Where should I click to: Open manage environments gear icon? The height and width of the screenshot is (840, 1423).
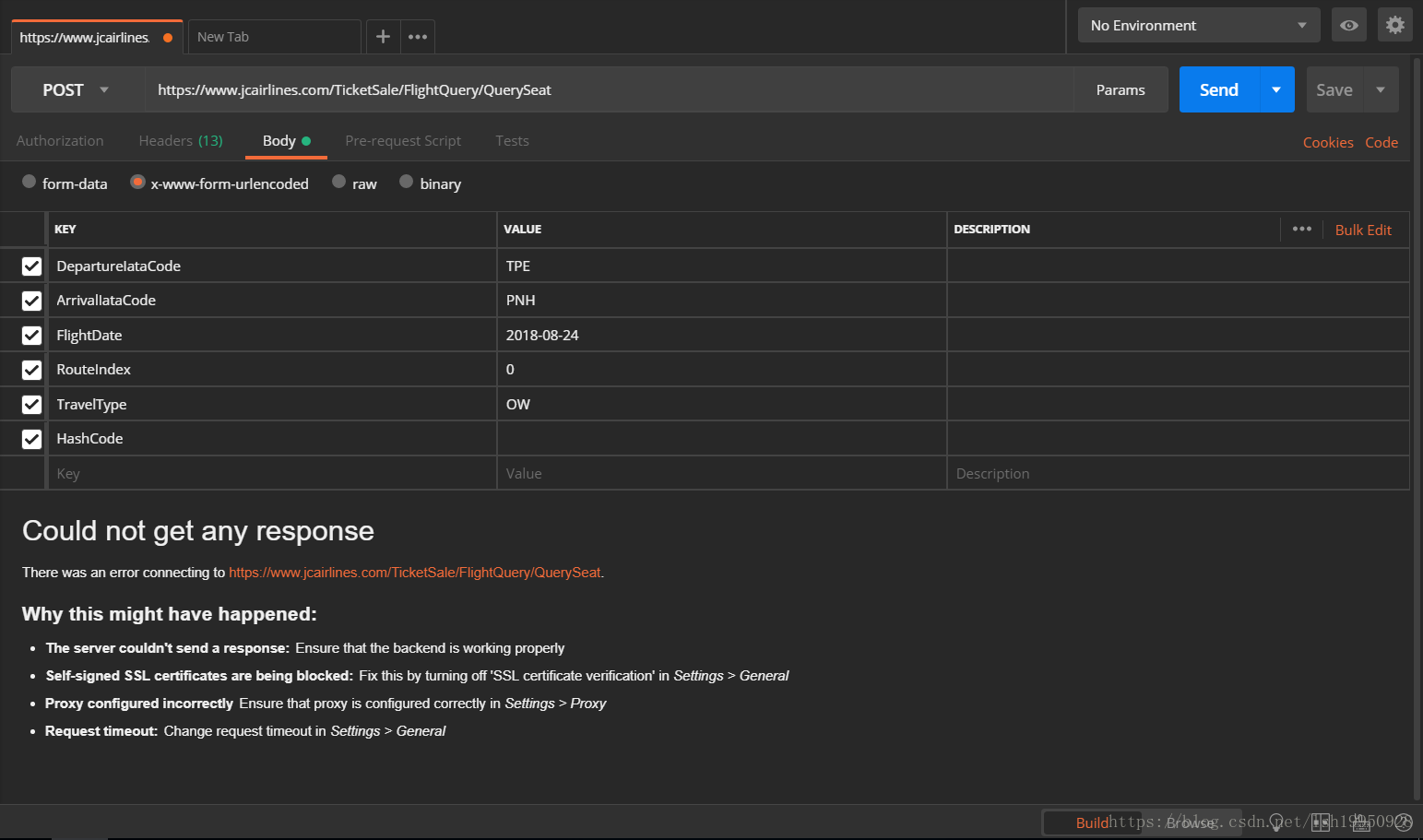click(x=1394, y=25)
